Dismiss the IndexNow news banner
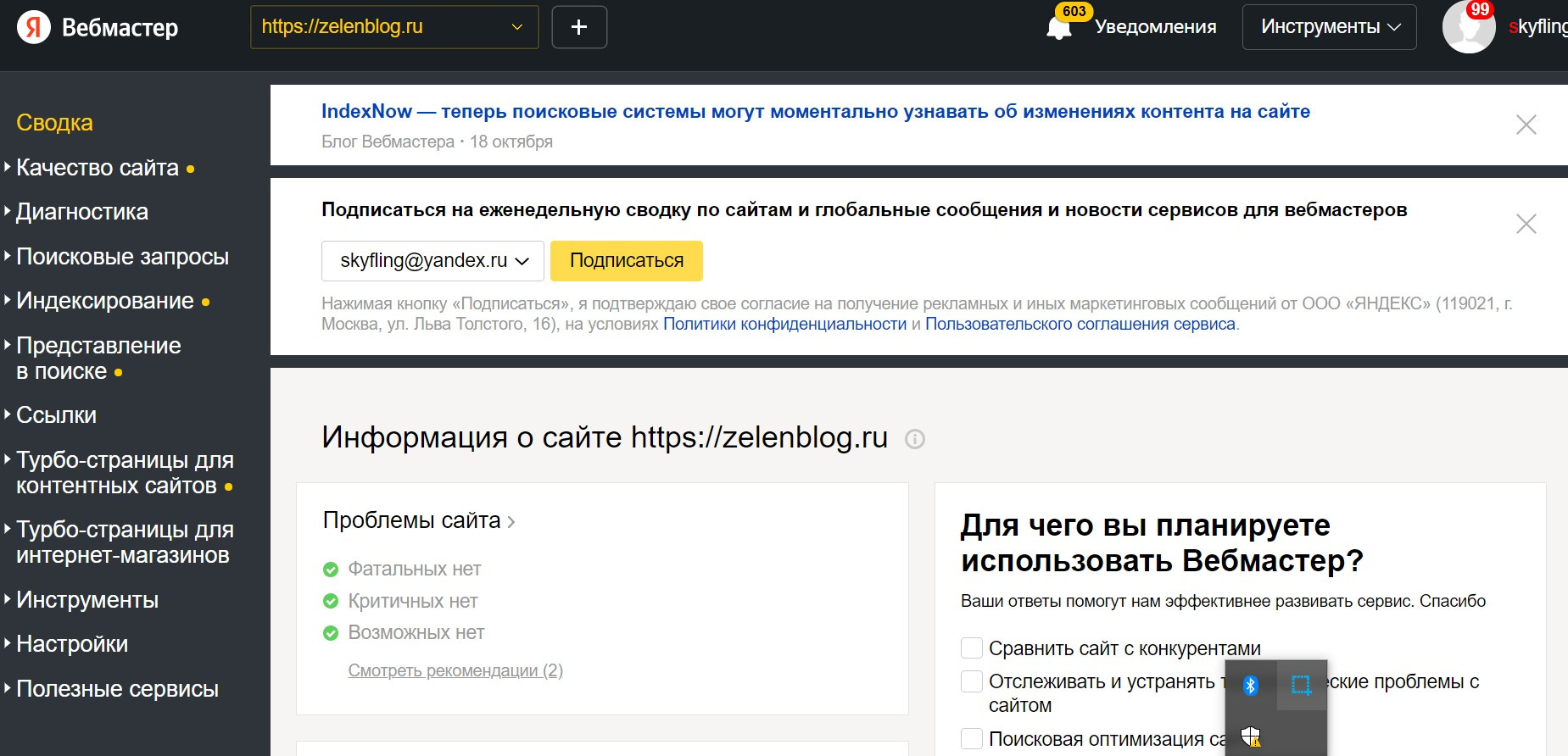The width and height of the screenshot is (1568, 756). click(x=1526, y=125)
